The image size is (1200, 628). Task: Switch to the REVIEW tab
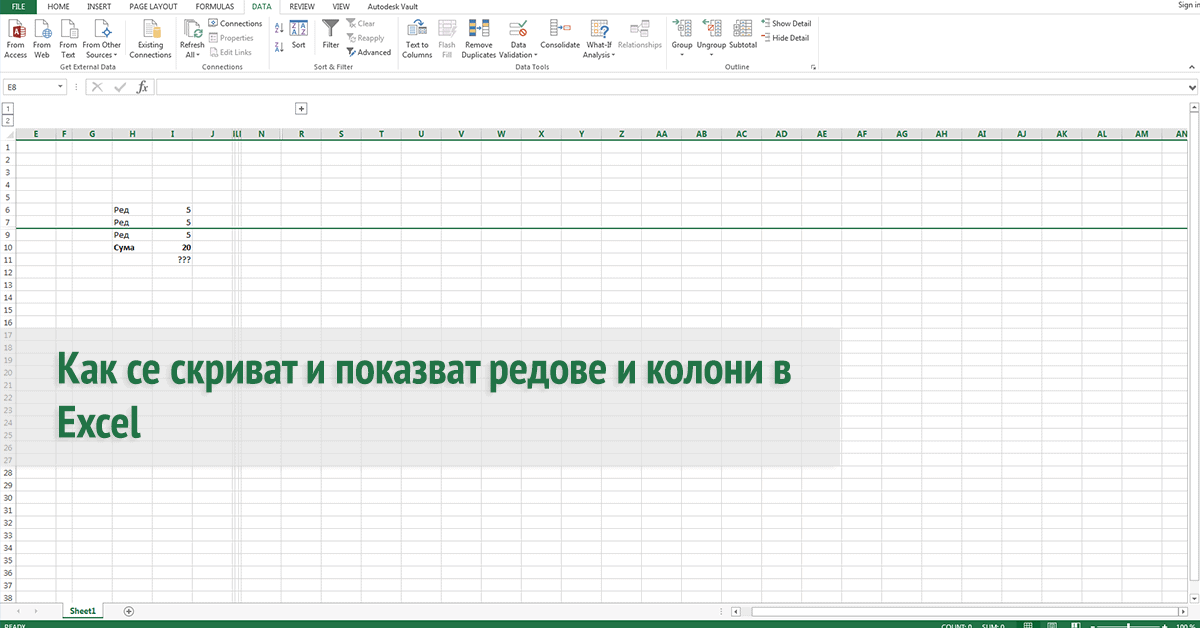tap(302, 5)
